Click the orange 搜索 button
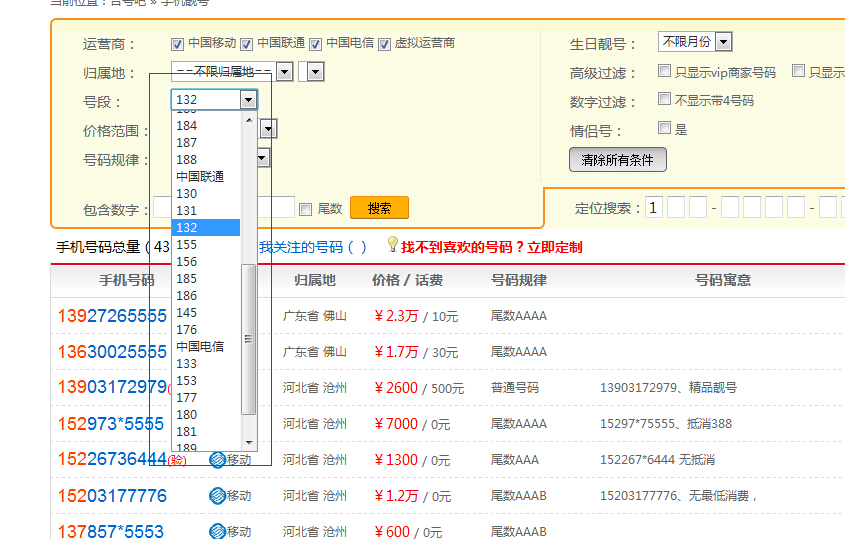The width and height of the screenshot is (845, 539). tap(379, 208)
